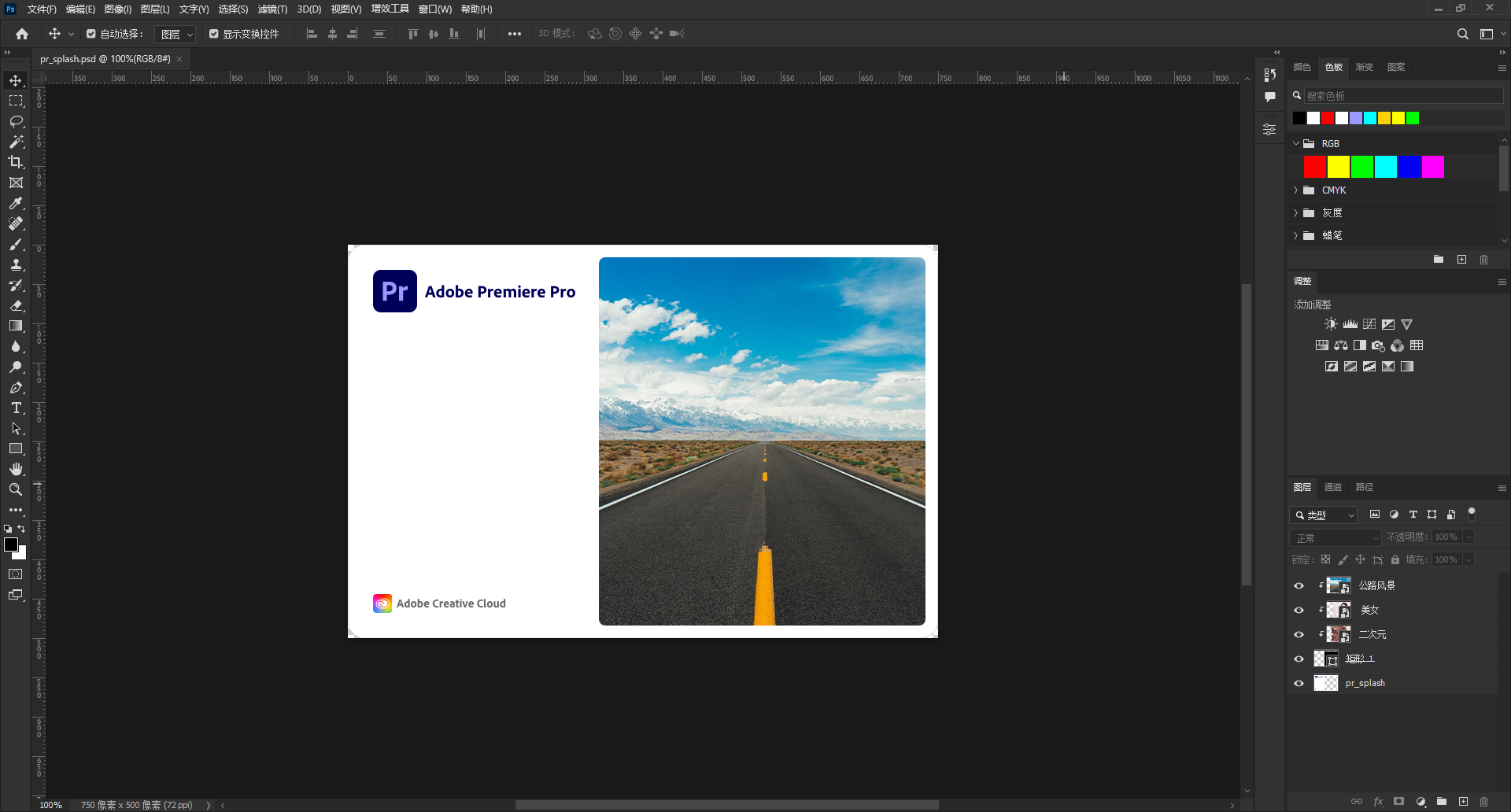1511x812 pixels.
Task: Expand the 灰度 swatch folder
Action: [x=1296, y=212]
